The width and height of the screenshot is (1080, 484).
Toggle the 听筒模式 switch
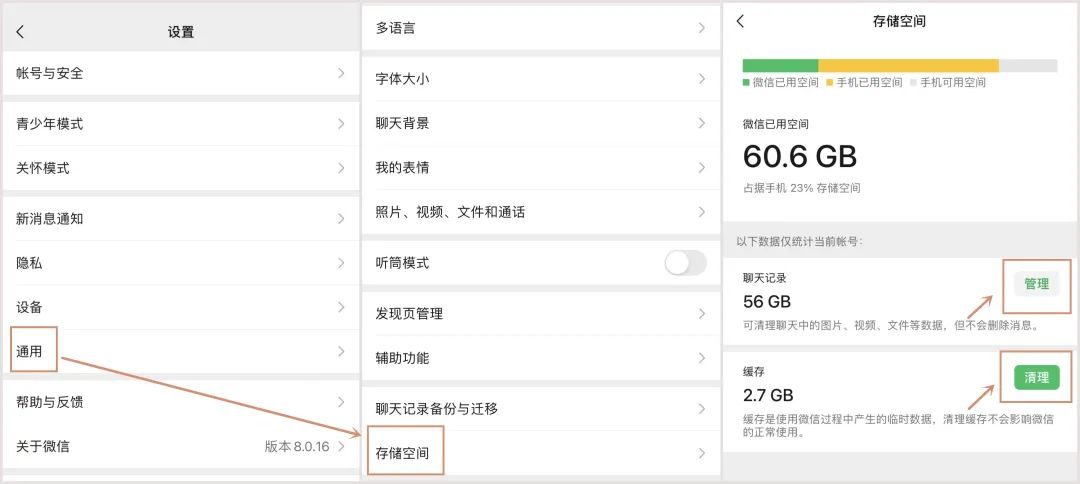[x=685, y=263]
